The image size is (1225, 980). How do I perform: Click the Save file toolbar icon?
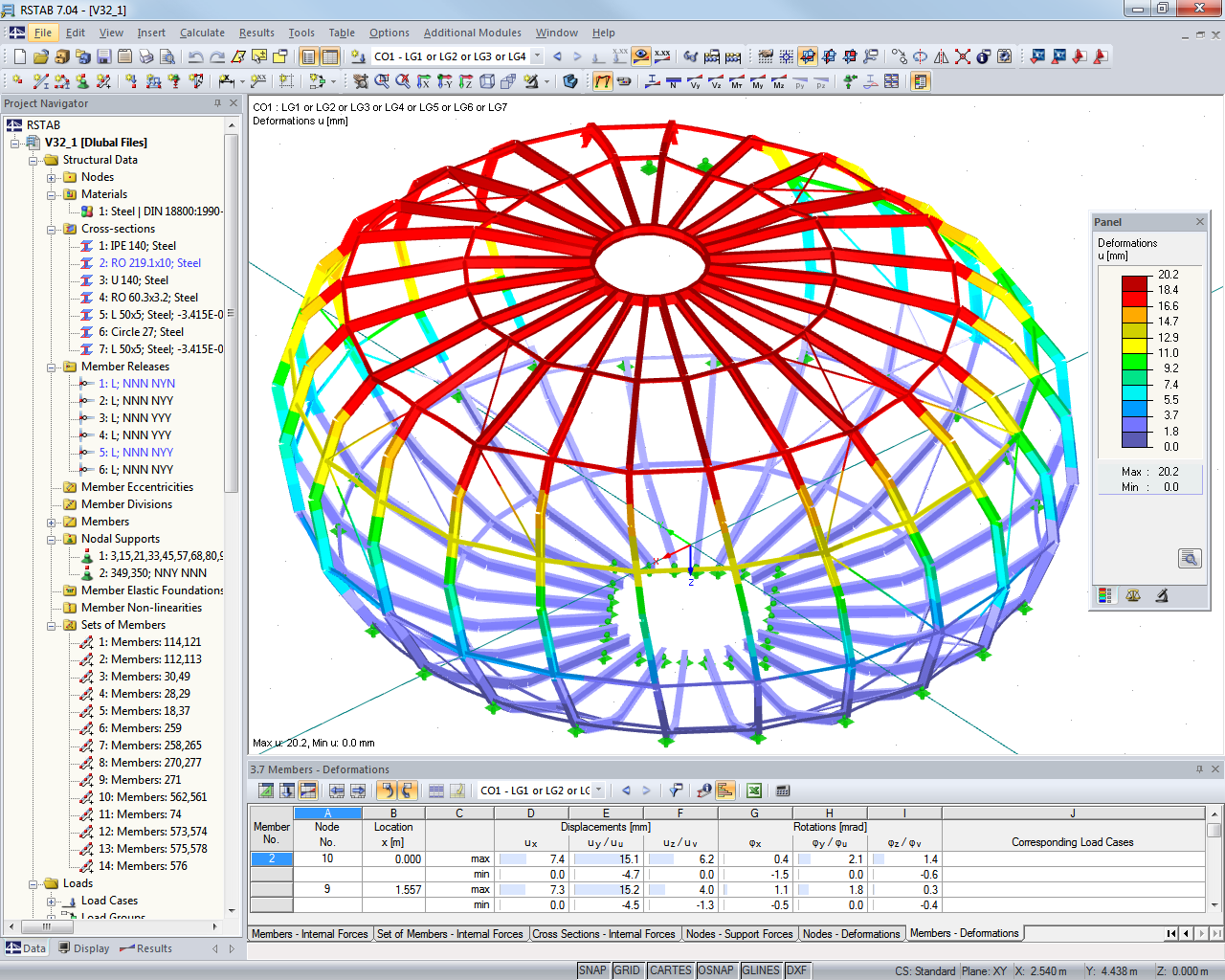103,56
